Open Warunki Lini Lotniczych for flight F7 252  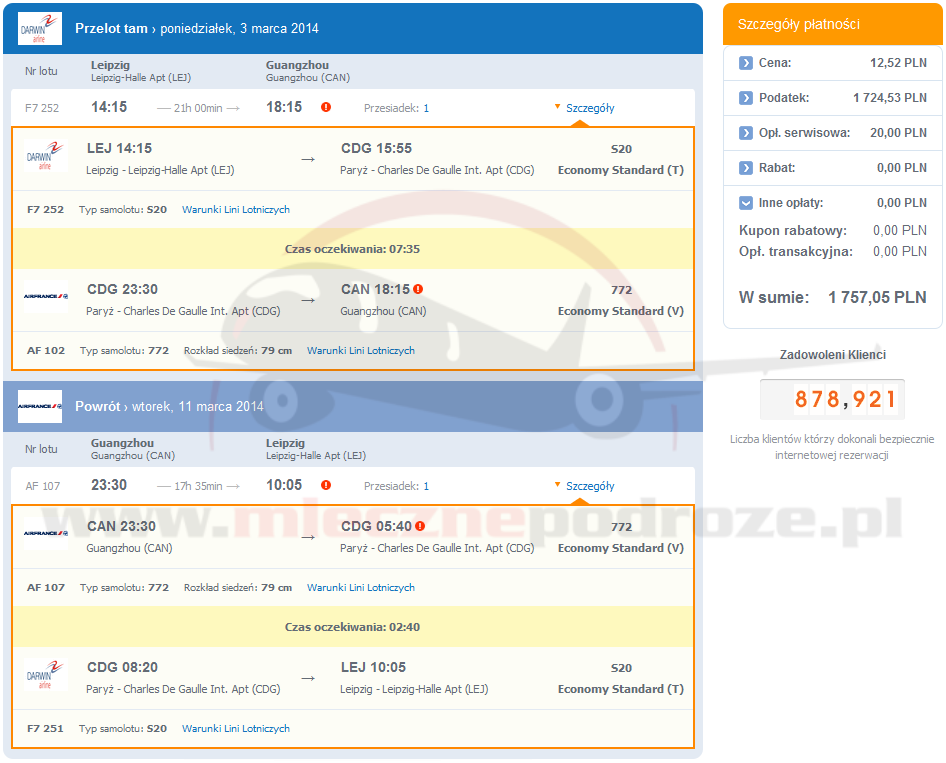(x=236, y=210)
